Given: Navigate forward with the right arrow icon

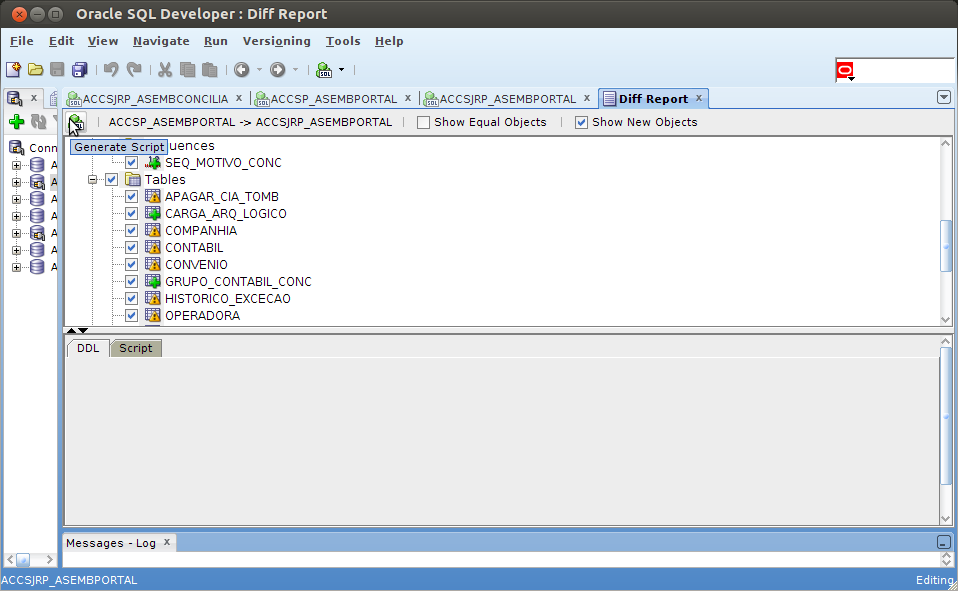Looking at the screenshot, I should click(277, 70).
